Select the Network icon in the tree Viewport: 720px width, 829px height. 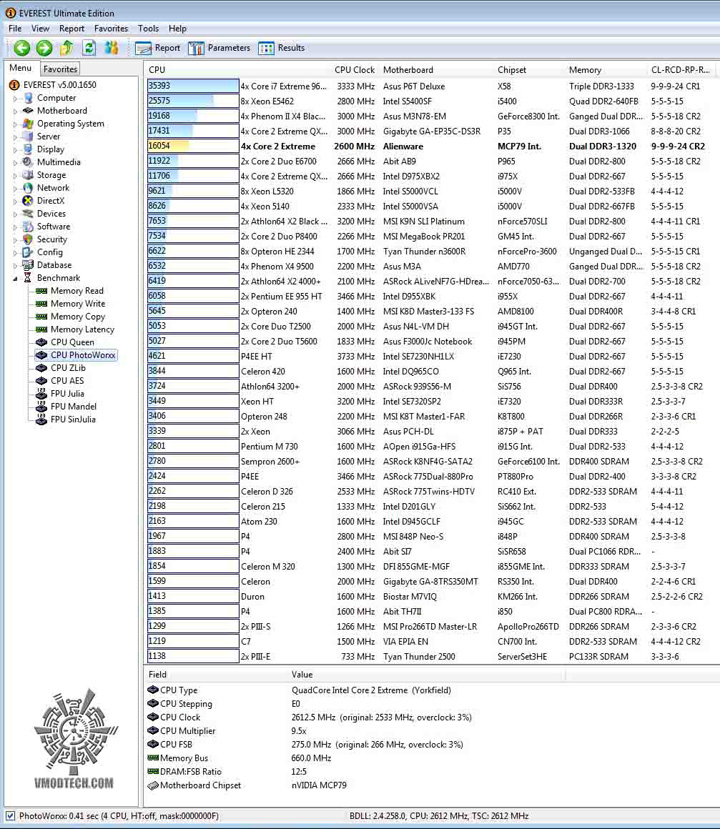[29, 188]
